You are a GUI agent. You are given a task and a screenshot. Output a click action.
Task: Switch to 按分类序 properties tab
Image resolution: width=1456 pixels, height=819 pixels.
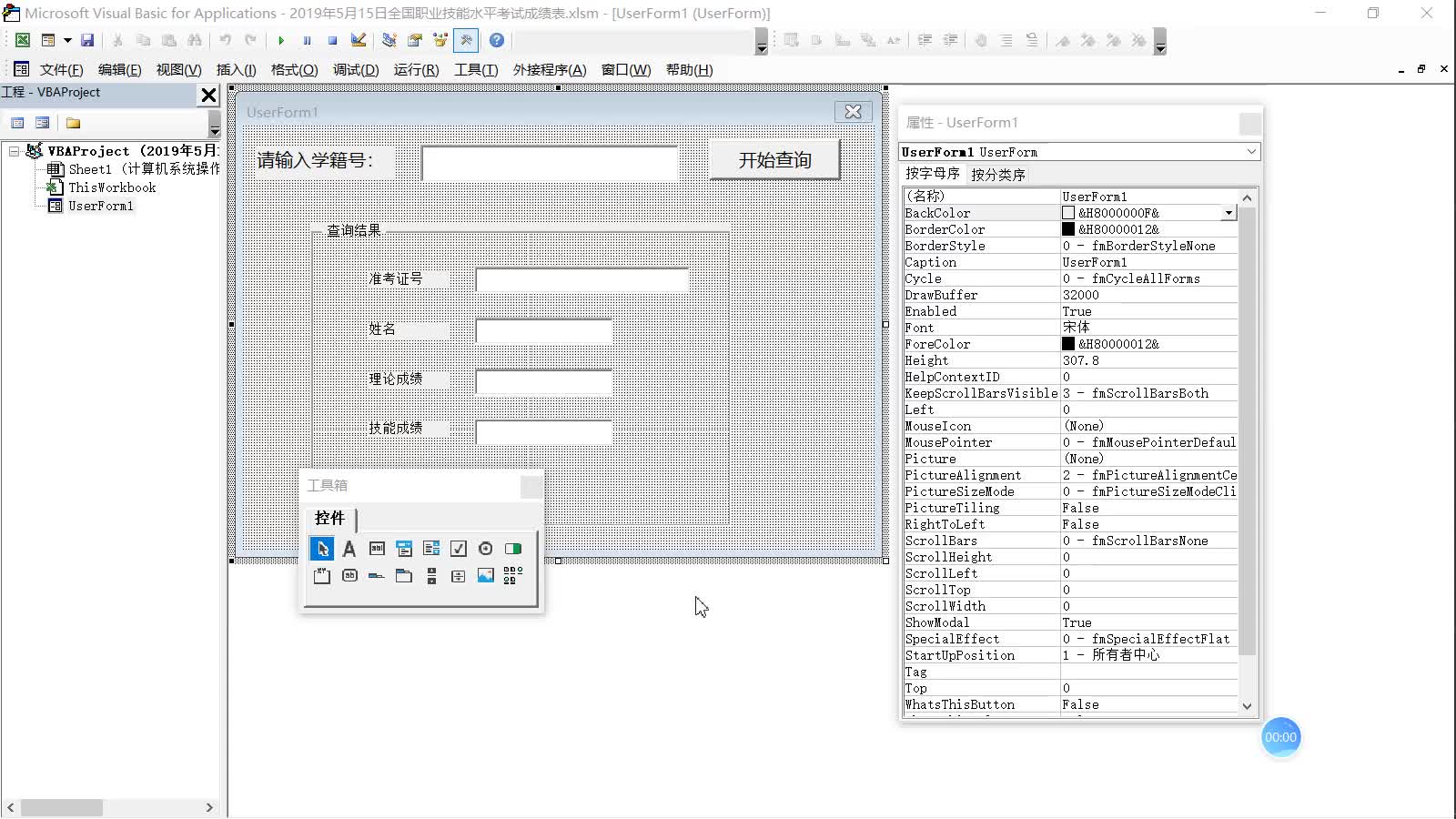[998, 175]
